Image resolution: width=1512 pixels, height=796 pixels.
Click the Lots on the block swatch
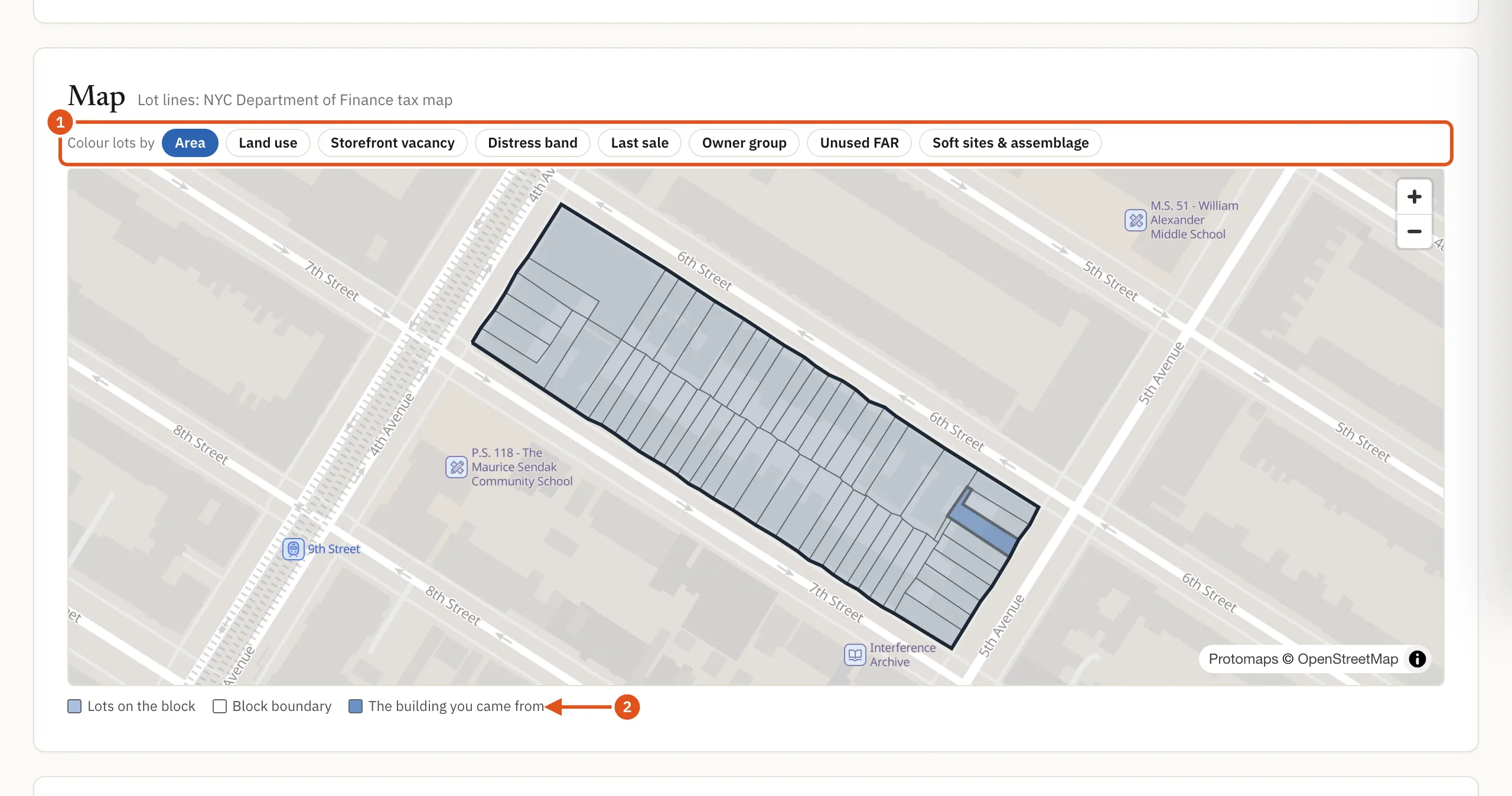tap(74, 706)
